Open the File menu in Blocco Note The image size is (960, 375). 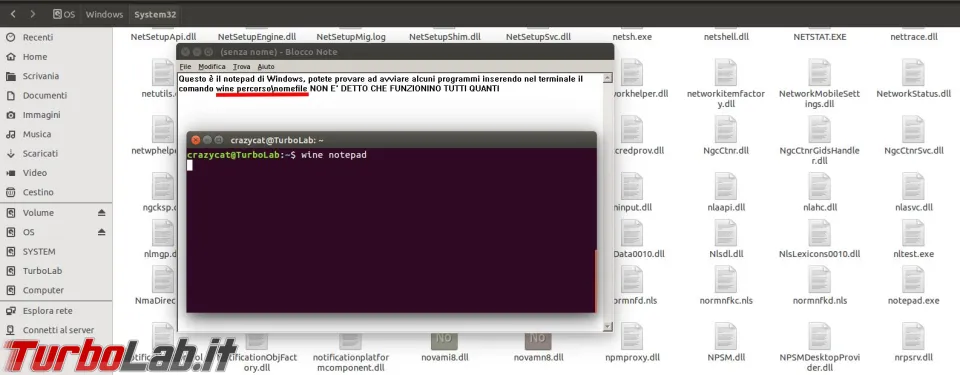(x=185, y=66)
